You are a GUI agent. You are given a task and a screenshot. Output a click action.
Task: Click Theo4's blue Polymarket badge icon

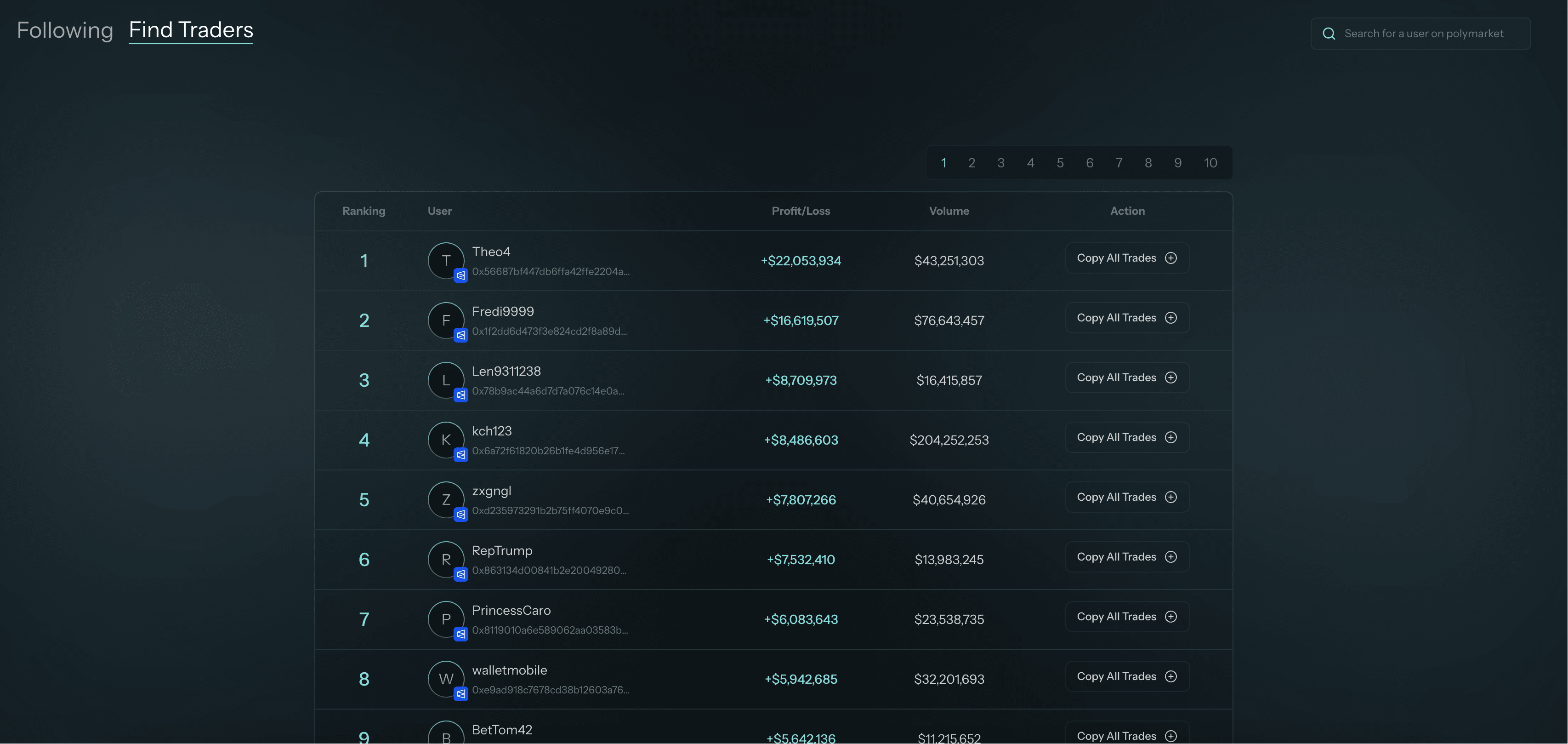[461, 276]
